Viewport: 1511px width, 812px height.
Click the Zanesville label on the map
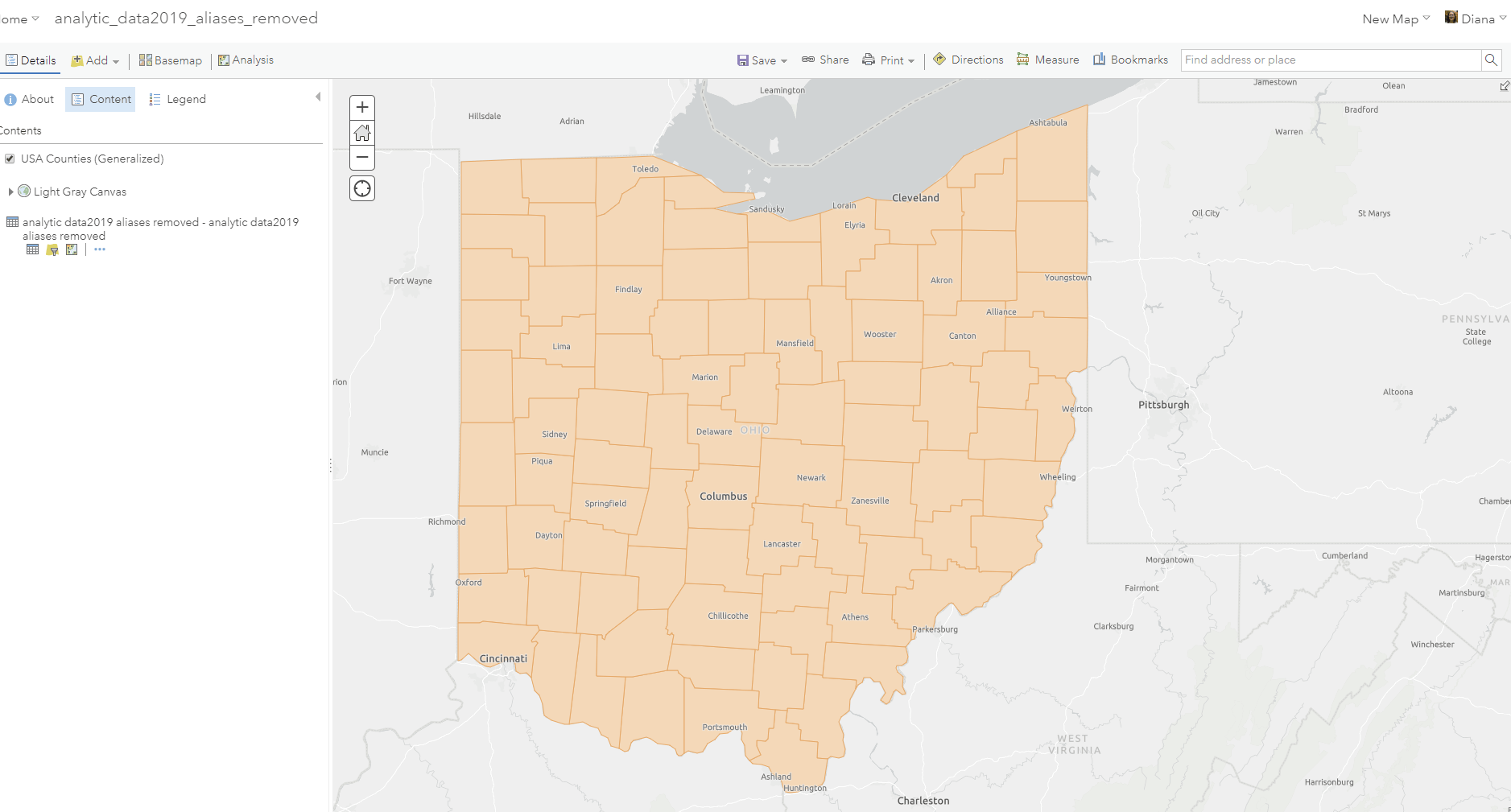tap(870, 501)
